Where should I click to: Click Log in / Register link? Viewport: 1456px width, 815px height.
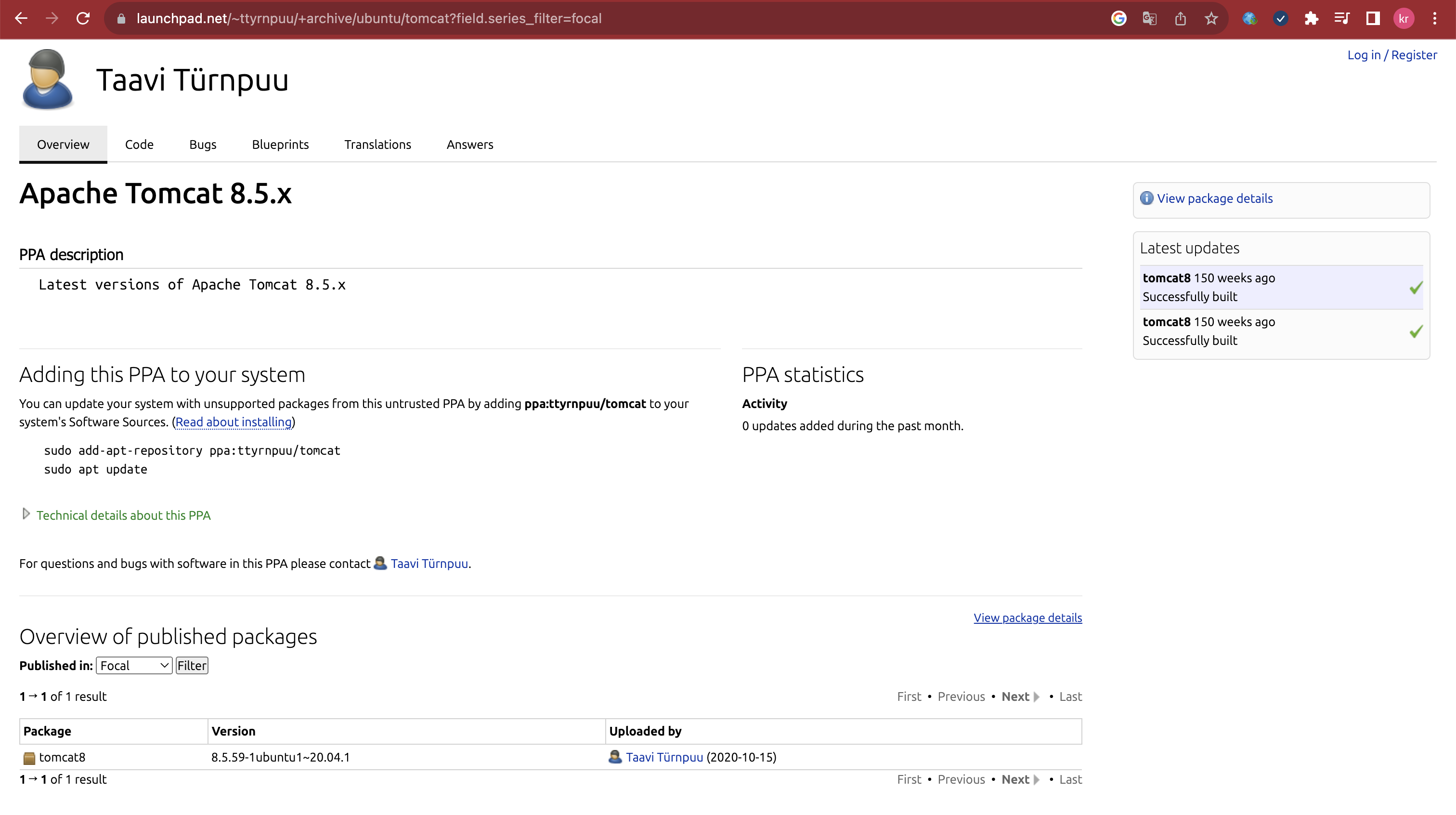pos(1391,55)
